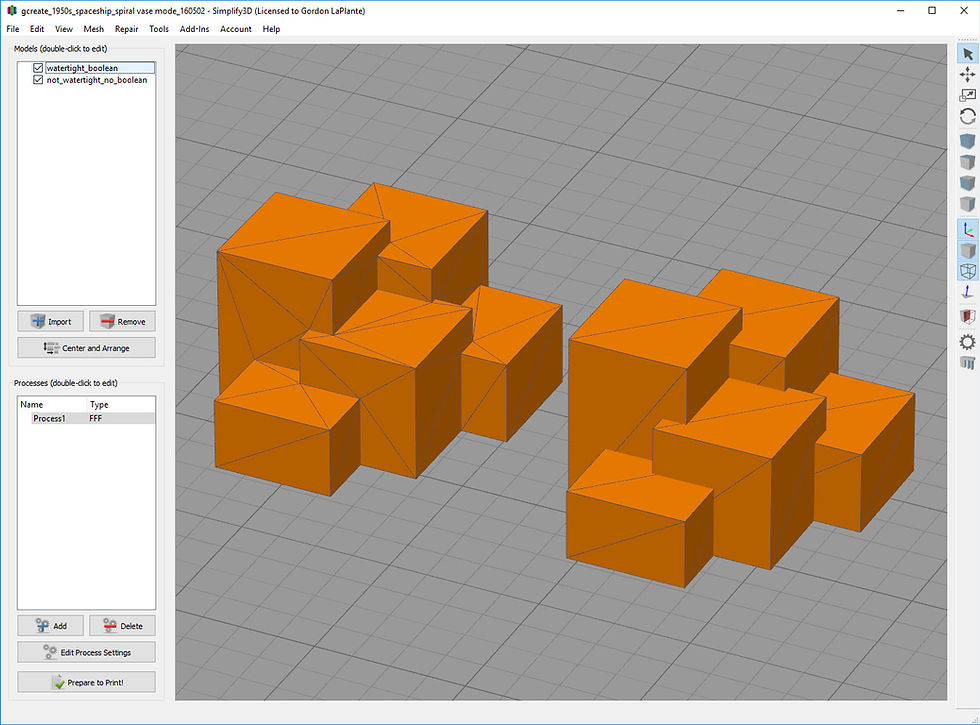This screenshot has height=725, width=980.
Task: Switch to the top view cube
Action: (x=968, y=162)
